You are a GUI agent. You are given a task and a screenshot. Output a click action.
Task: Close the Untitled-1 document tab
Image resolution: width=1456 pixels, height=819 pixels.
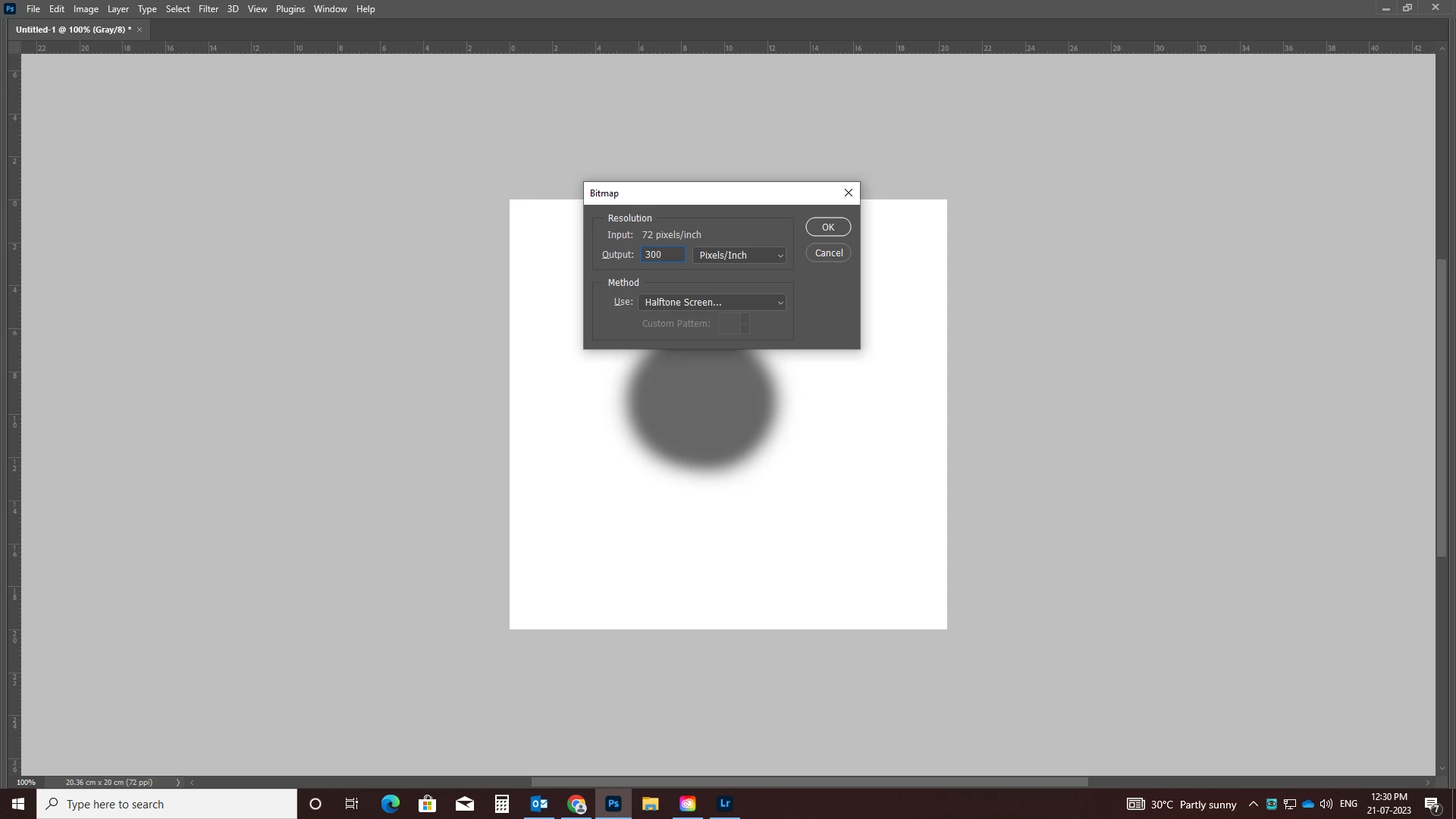click(x=140, y=30)
